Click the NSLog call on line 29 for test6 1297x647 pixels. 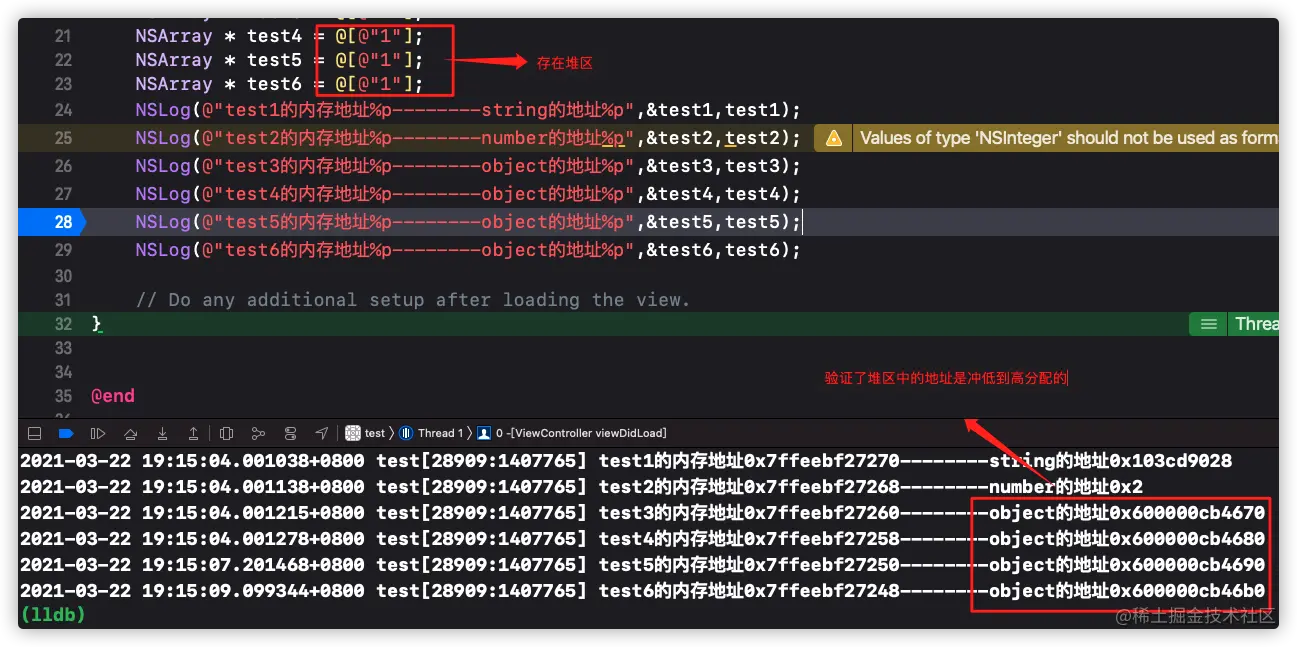[x=468, y=250]
